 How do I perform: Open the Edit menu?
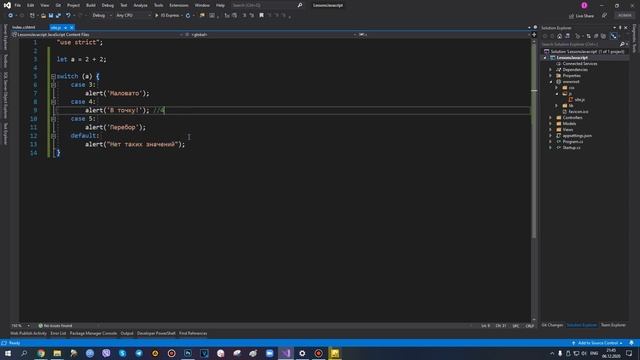click(x=31, y=5)
